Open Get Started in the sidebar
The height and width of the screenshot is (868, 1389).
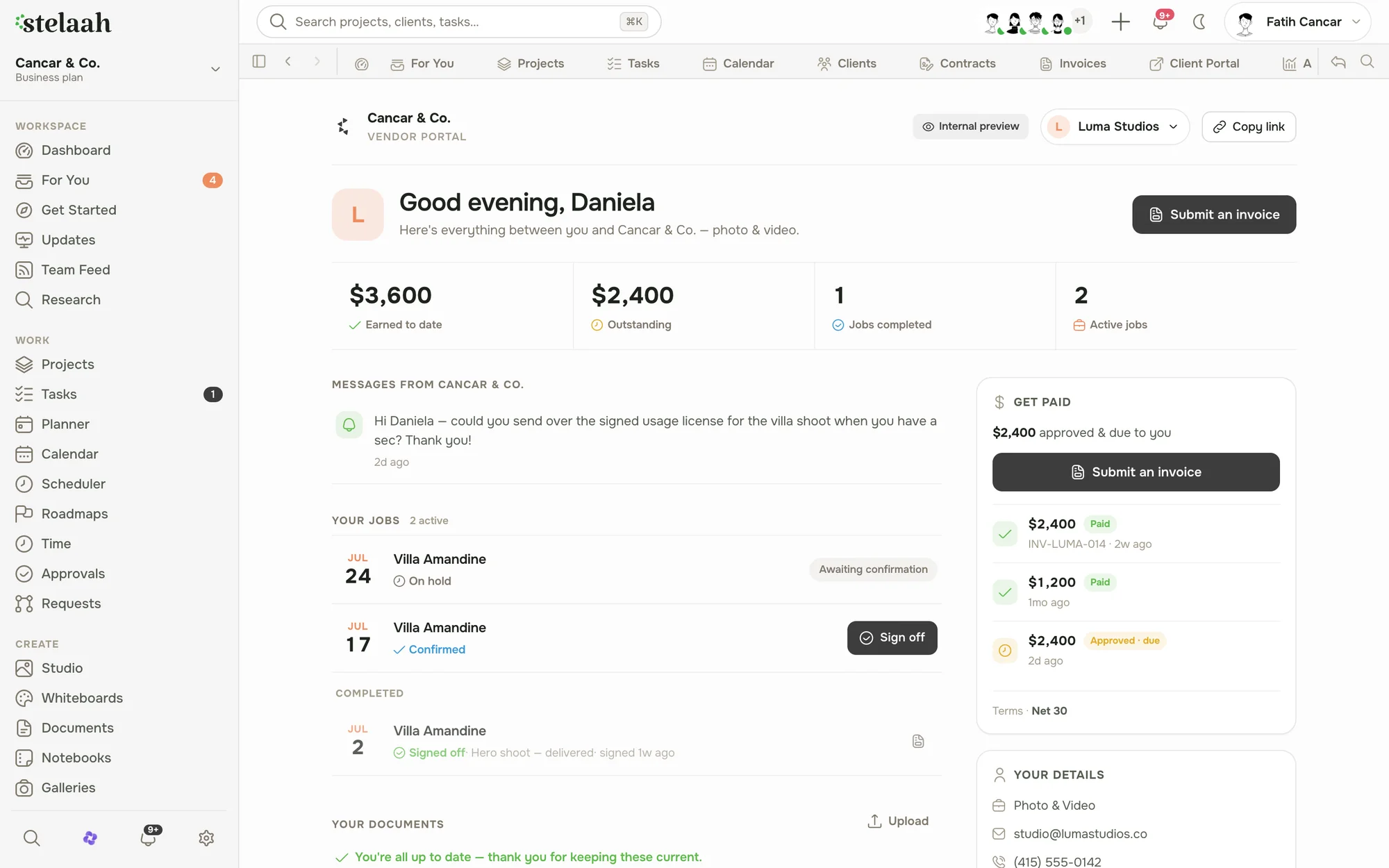pyautogui.click(x=119, y=210)
